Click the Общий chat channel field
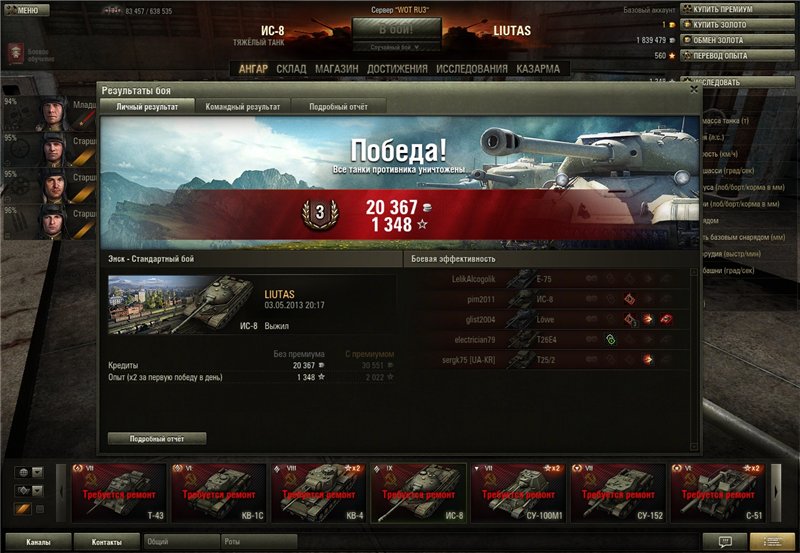The height and width of the screenshot is (553, 800). (182, 541)
